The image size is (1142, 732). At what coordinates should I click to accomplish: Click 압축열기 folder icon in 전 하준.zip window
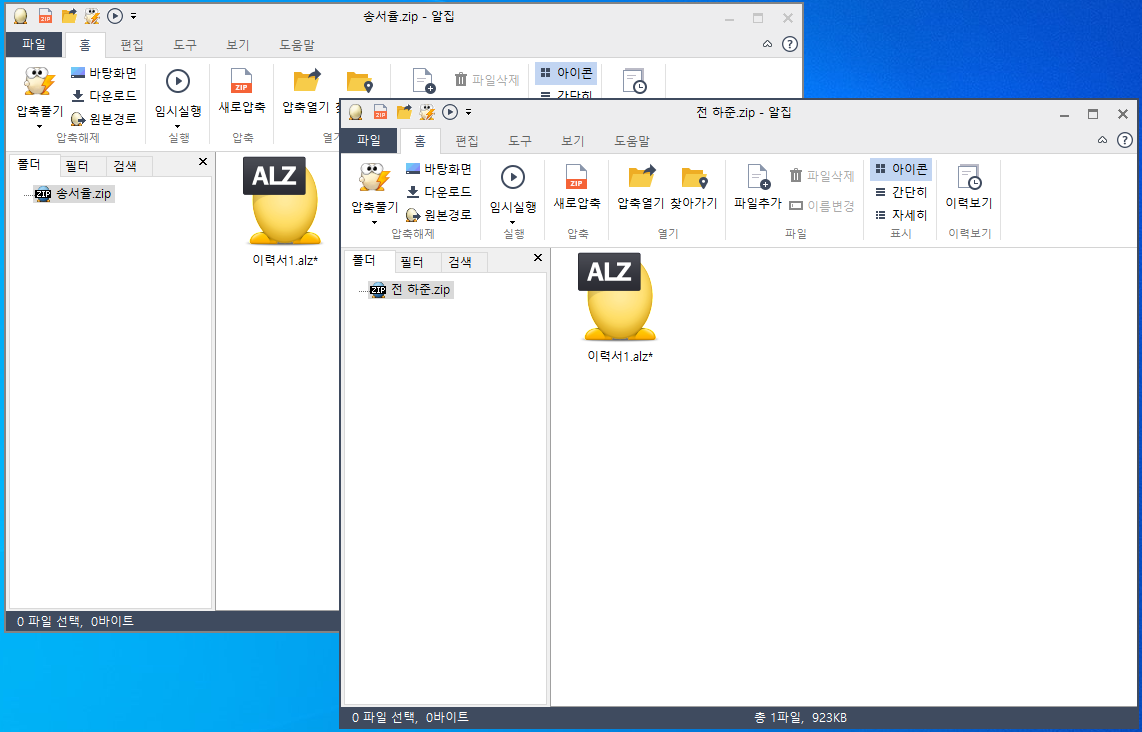(x=641, y=177)
